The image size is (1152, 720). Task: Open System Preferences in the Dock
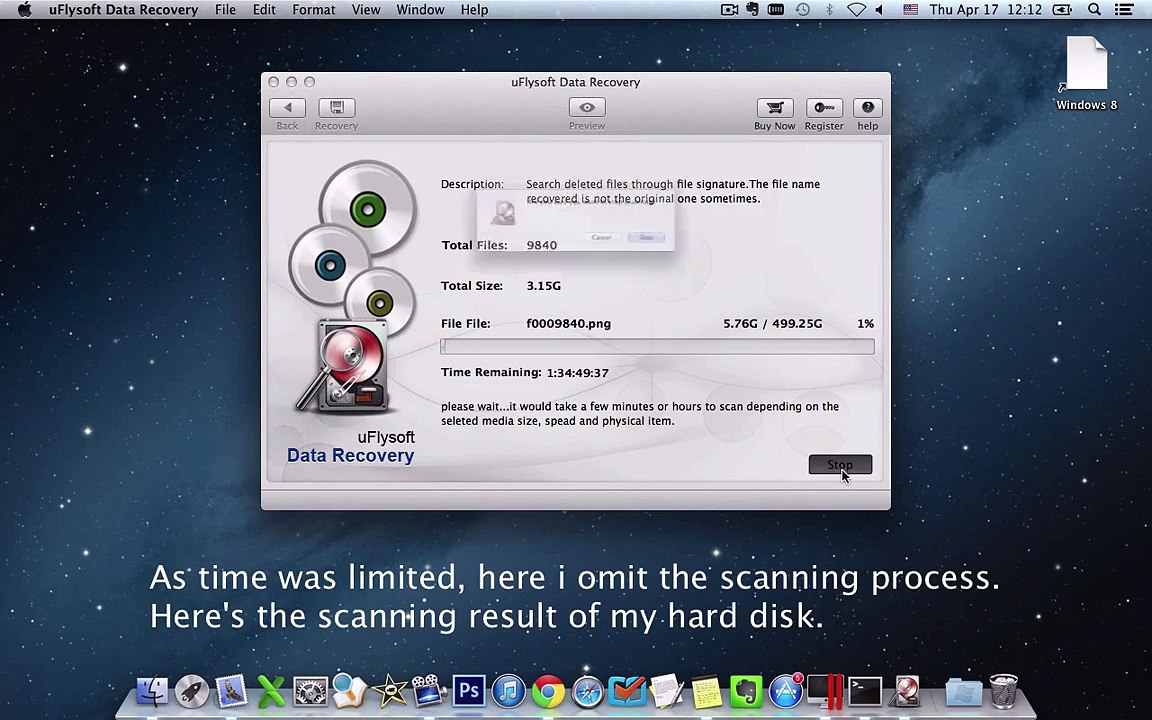pyautogui.click(x=310, y=691)
